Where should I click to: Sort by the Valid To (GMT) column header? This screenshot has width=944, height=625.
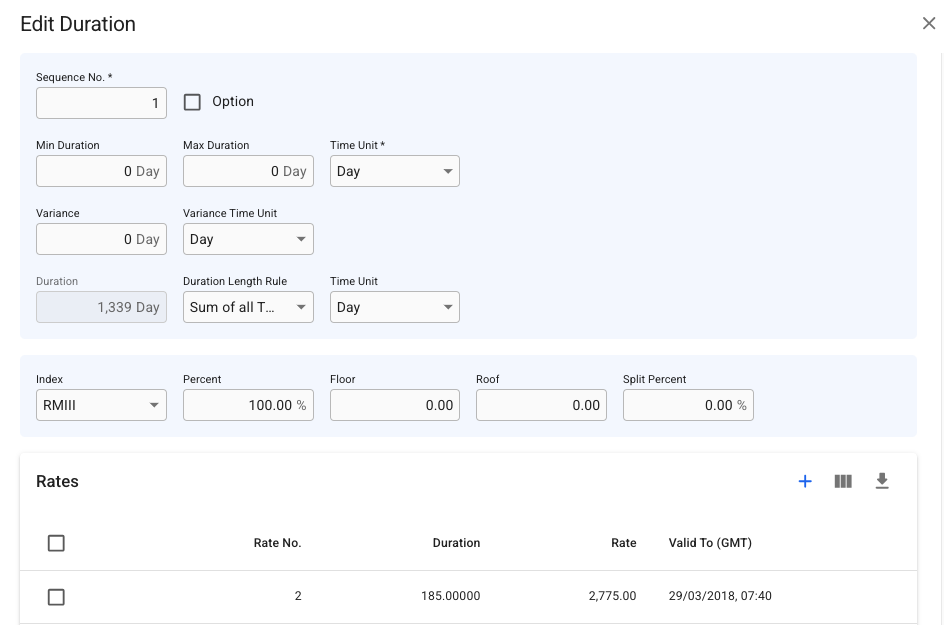click(710, 543)
